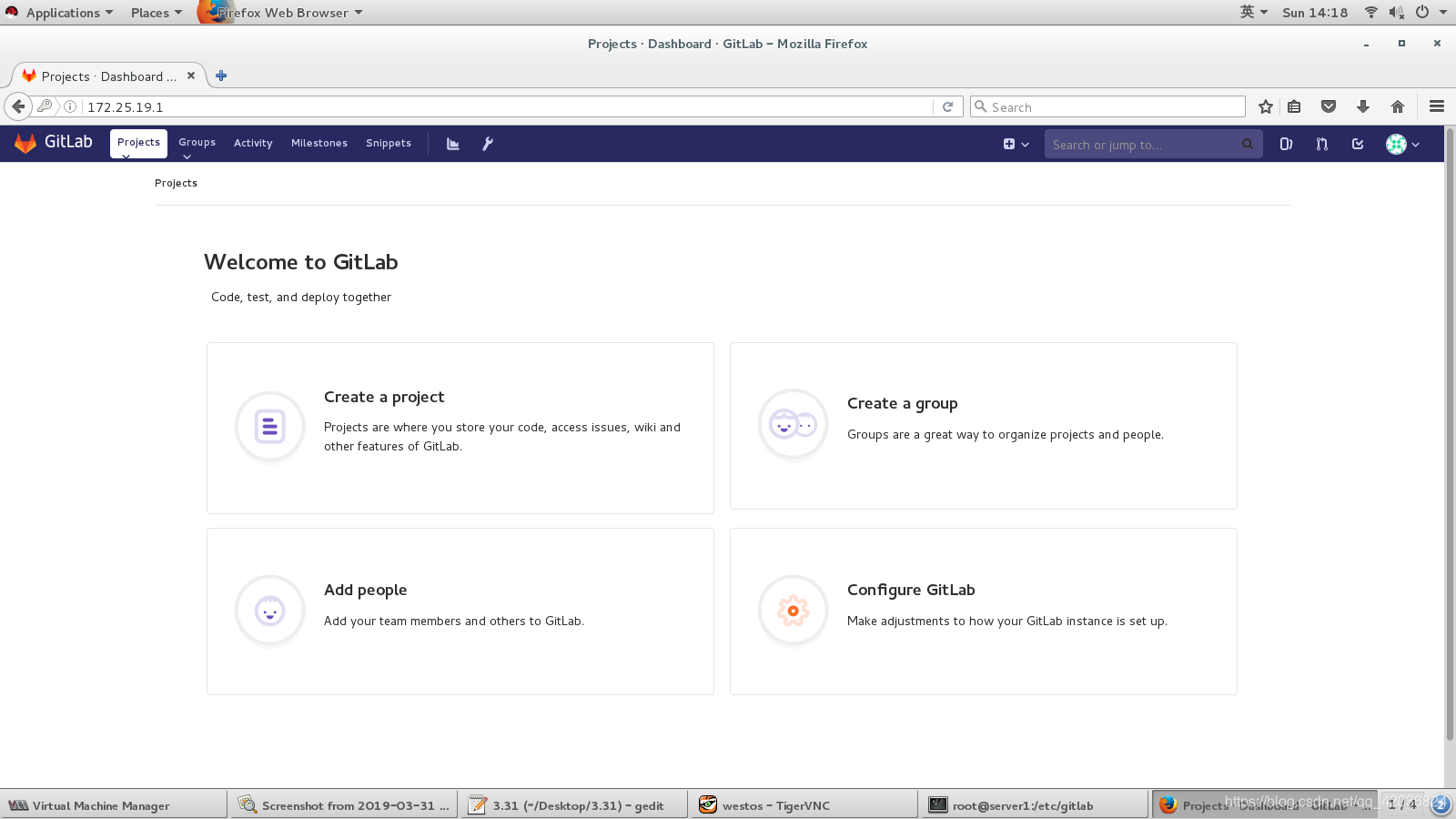Open the Milestones nav item
Viewport: 1456px width, 819px height.
319,143
